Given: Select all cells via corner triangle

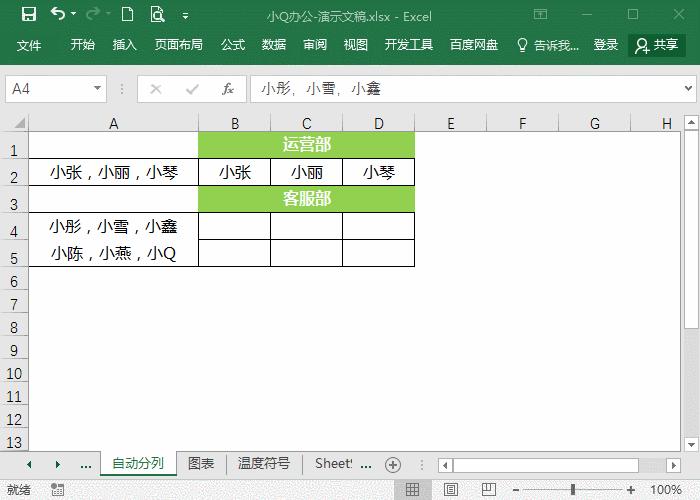Looking at the screenshot, I should 19,122.
